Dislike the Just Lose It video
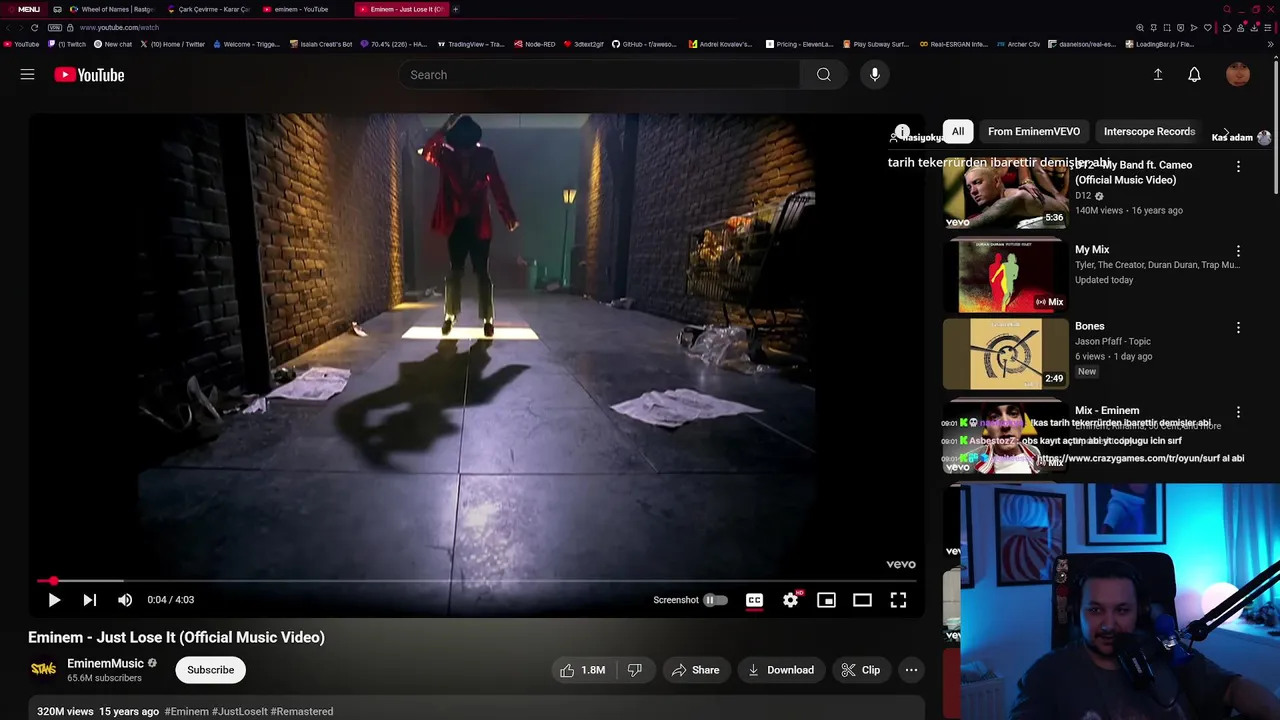The width and height of the screenshot is (1280, 720). [634, 670]
